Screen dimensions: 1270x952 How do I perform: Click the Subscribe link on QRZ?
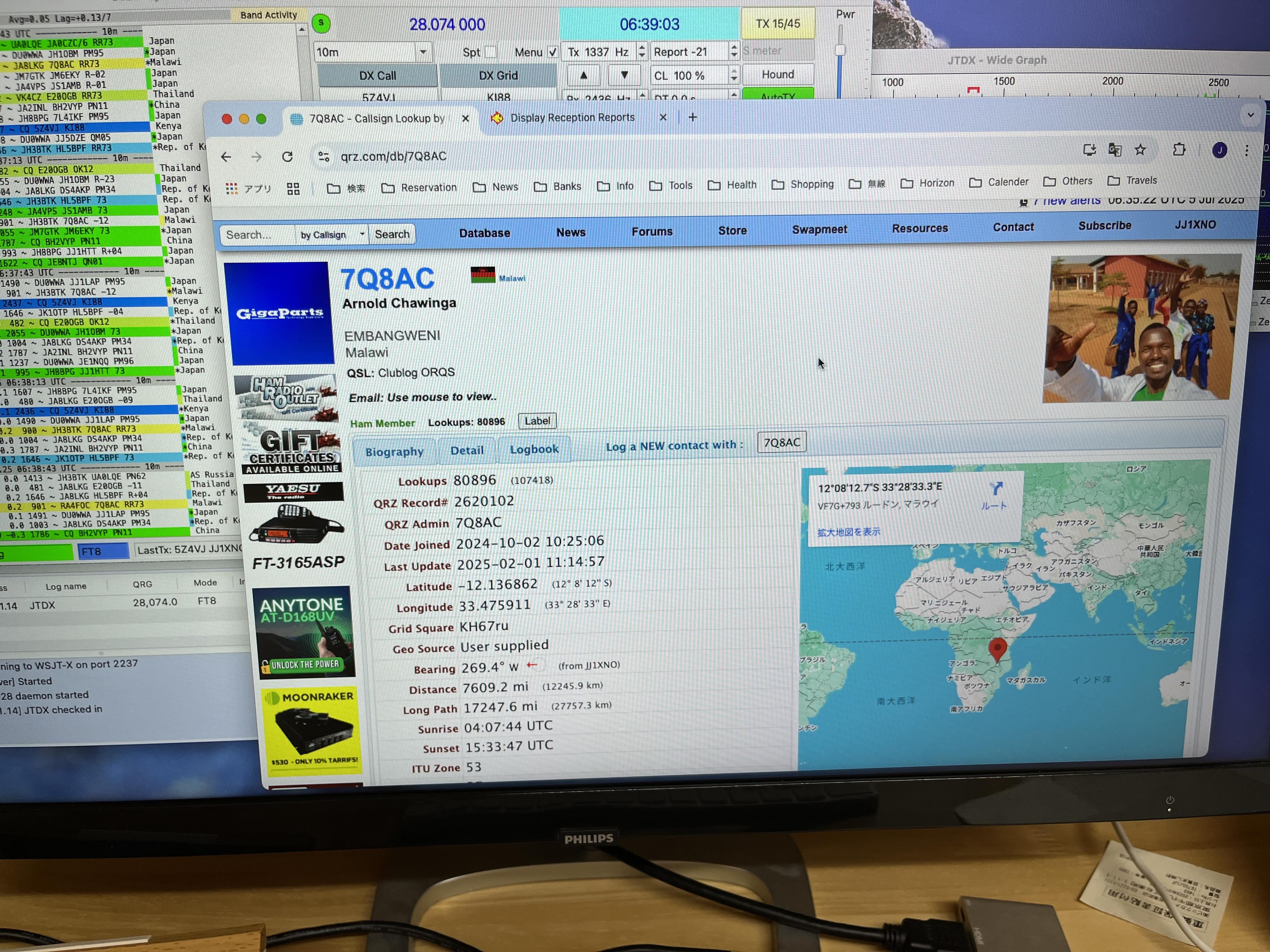[1105, 226]
